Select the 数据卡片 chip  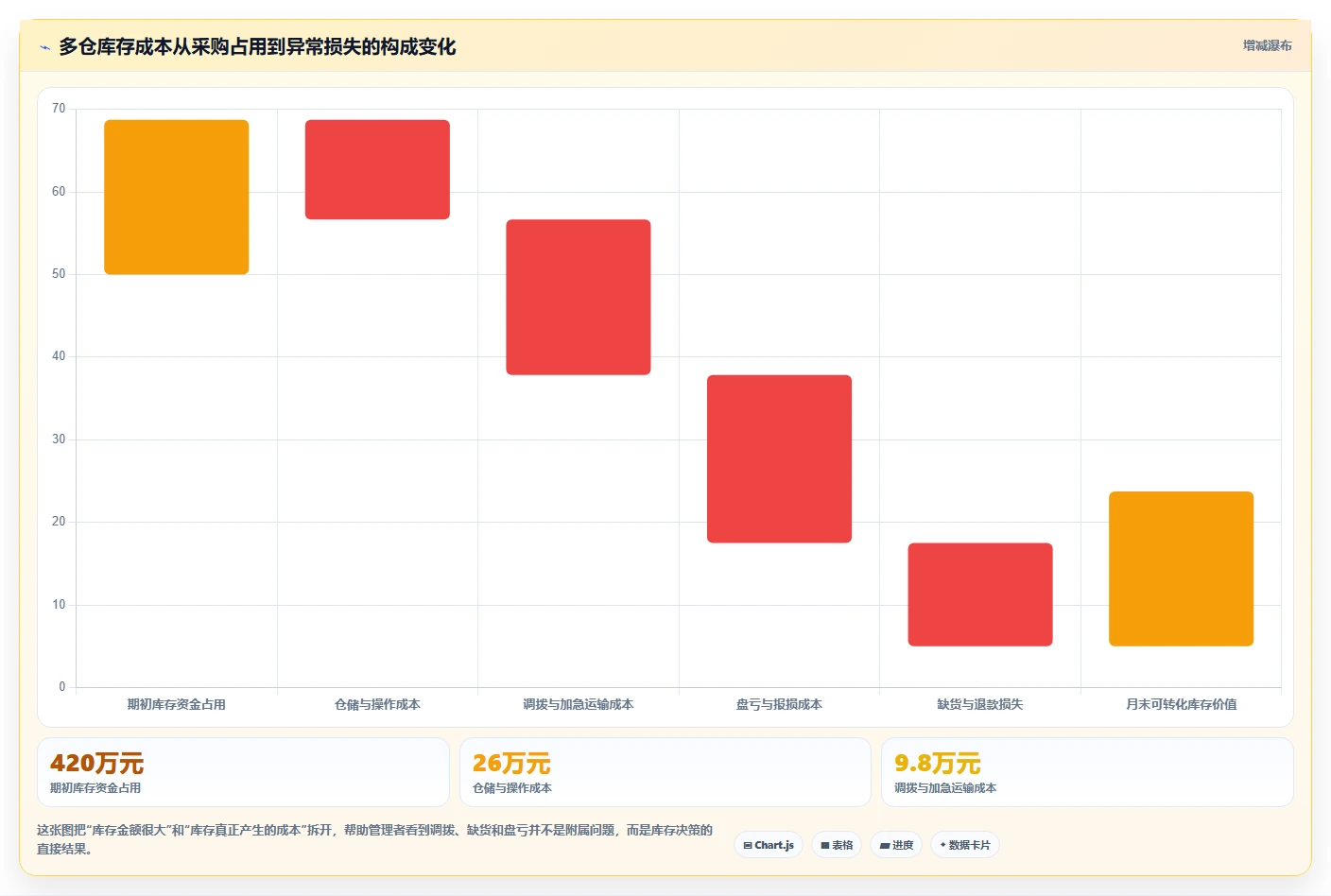point(965,845)
